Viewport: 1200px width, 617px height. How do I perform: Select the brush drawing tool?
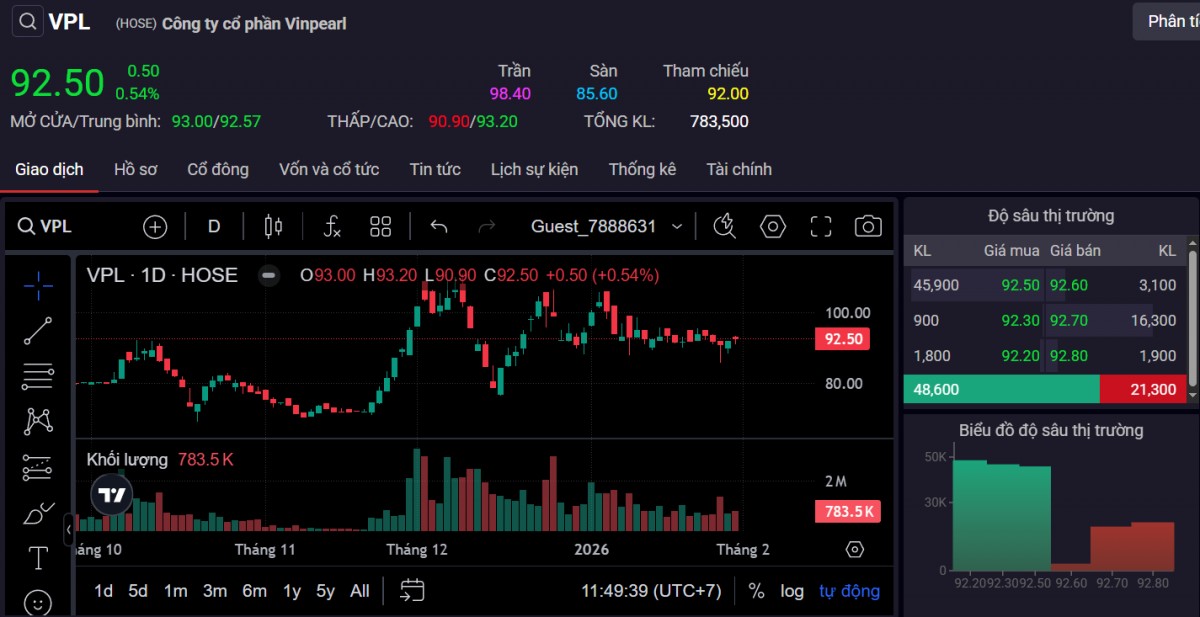tap(37, 511)
